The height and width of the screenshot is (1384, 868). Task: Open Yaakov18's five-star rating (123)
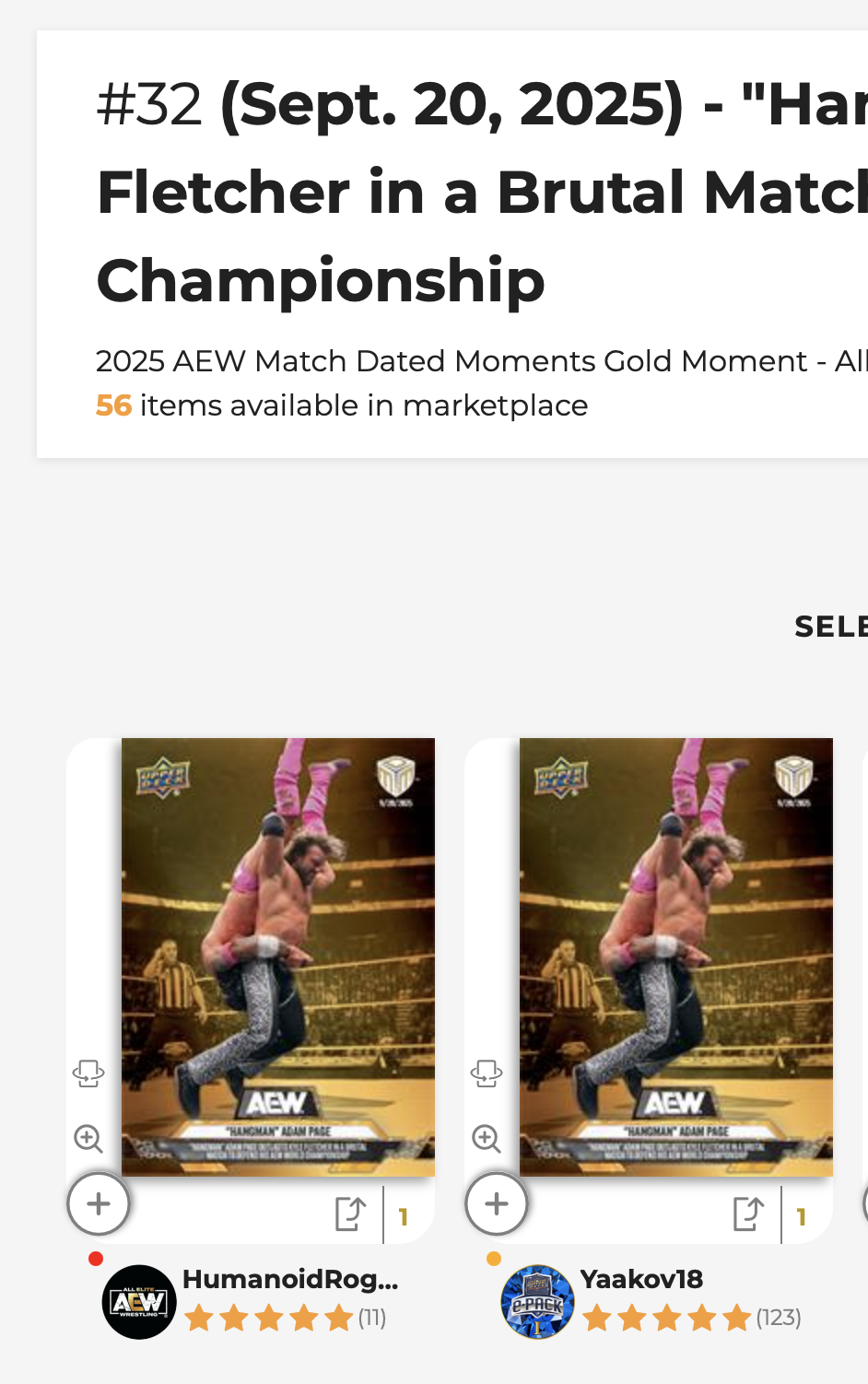coord(691,1319)
